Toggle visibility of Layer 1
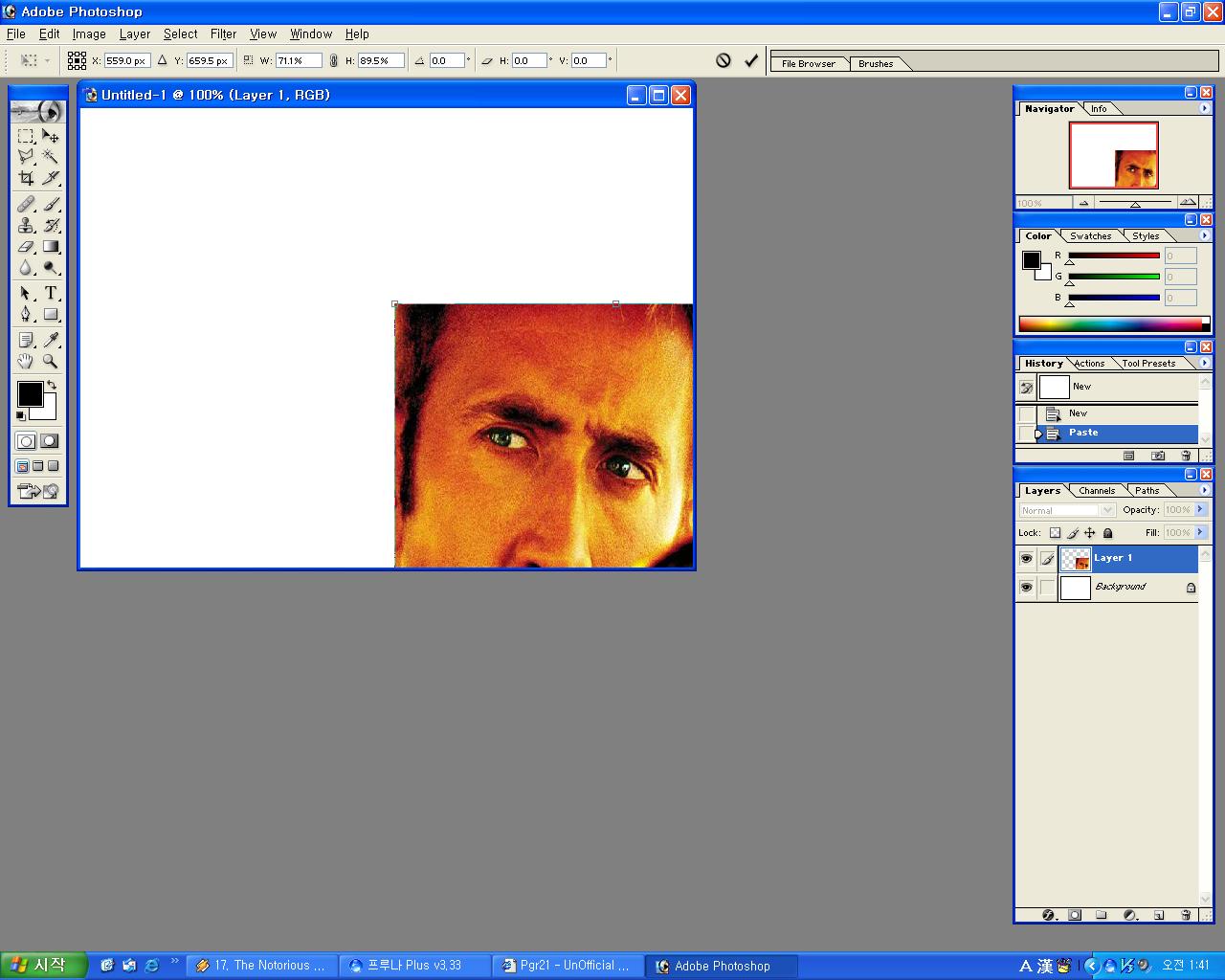The height and width of the screenshot is (980, 1225). pyautogui.click(x=1026, y=559)
